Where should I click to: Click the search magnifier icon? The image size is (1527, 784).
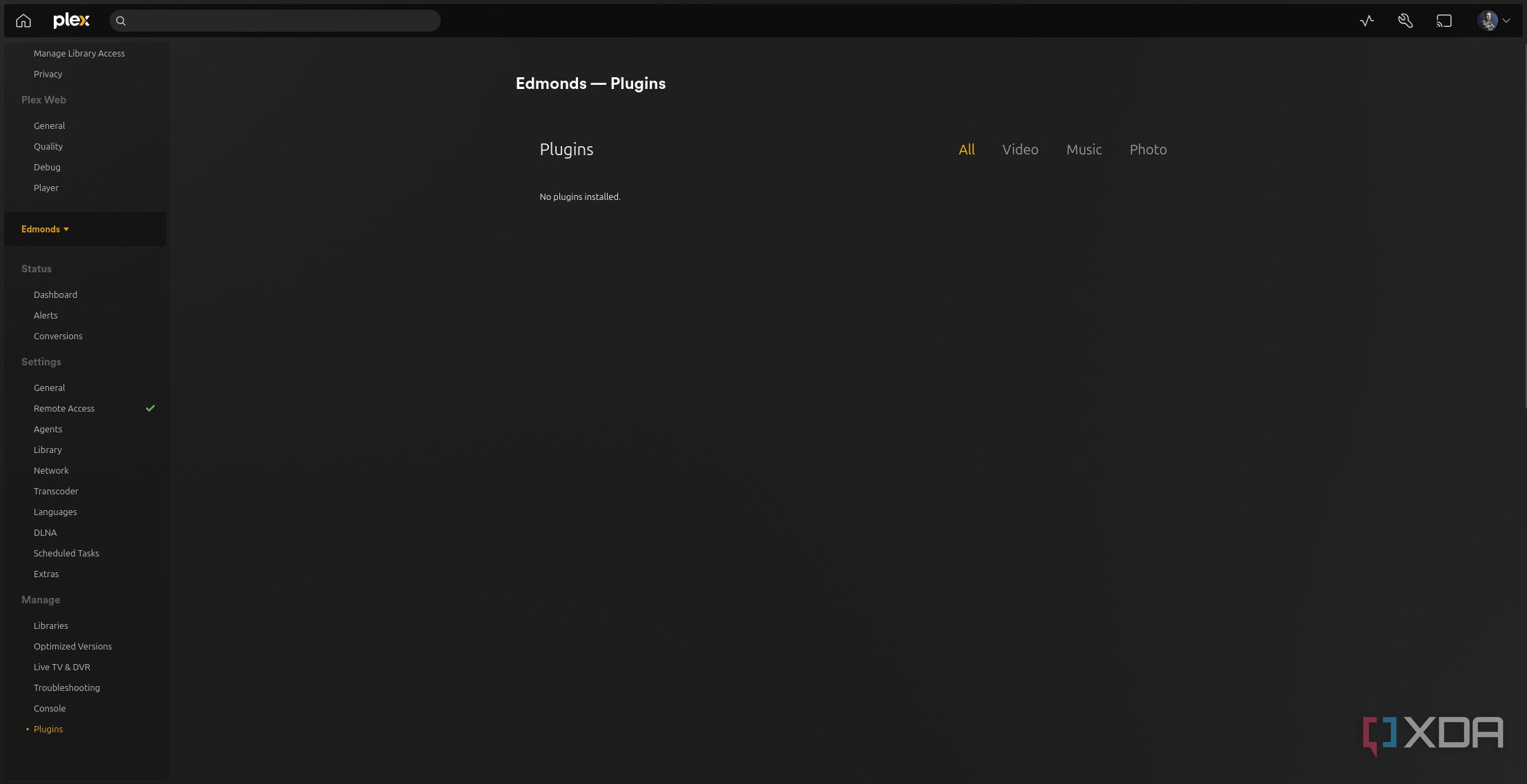pyautogui.click(x=121, y=21)
